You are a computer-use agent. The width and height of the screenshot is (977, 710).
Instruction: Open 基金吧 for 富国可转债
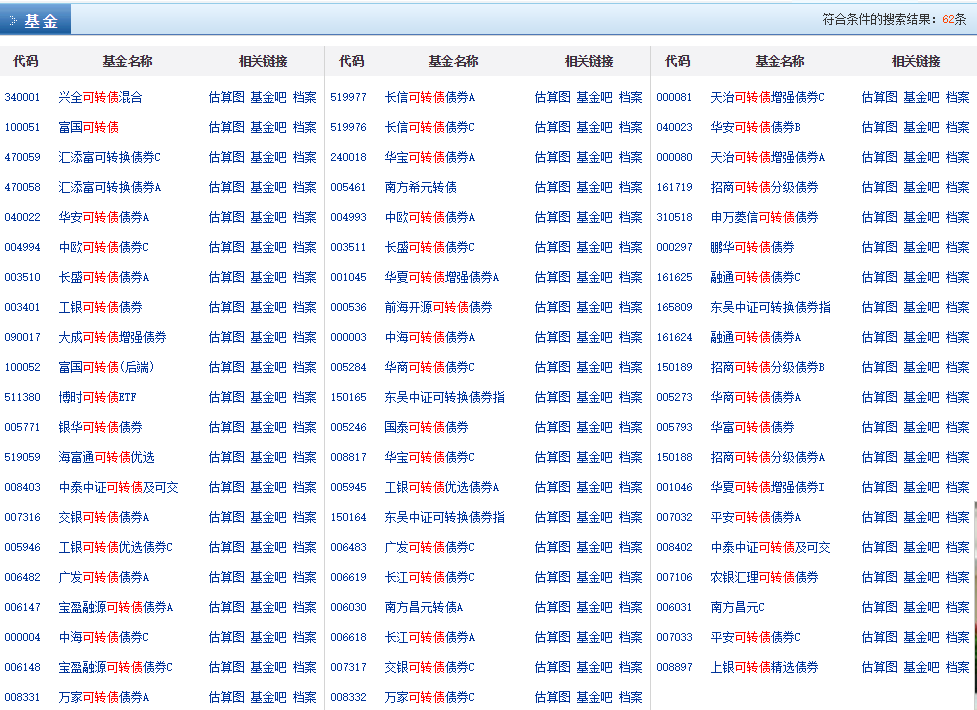(x=268, y=127)
